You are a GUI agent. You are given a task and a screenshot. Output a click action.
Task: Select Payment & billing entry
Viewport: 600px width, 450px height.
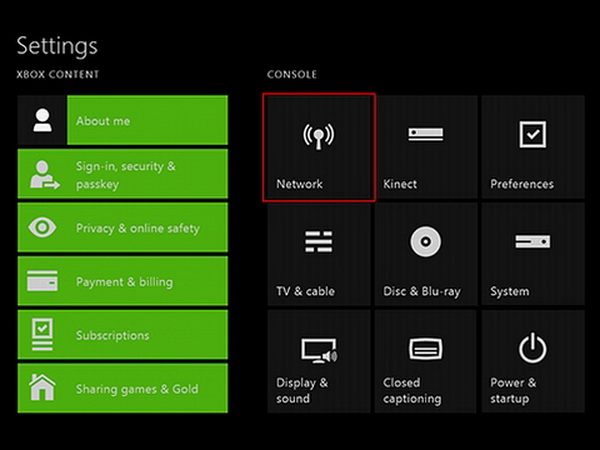tap(123, 281)
